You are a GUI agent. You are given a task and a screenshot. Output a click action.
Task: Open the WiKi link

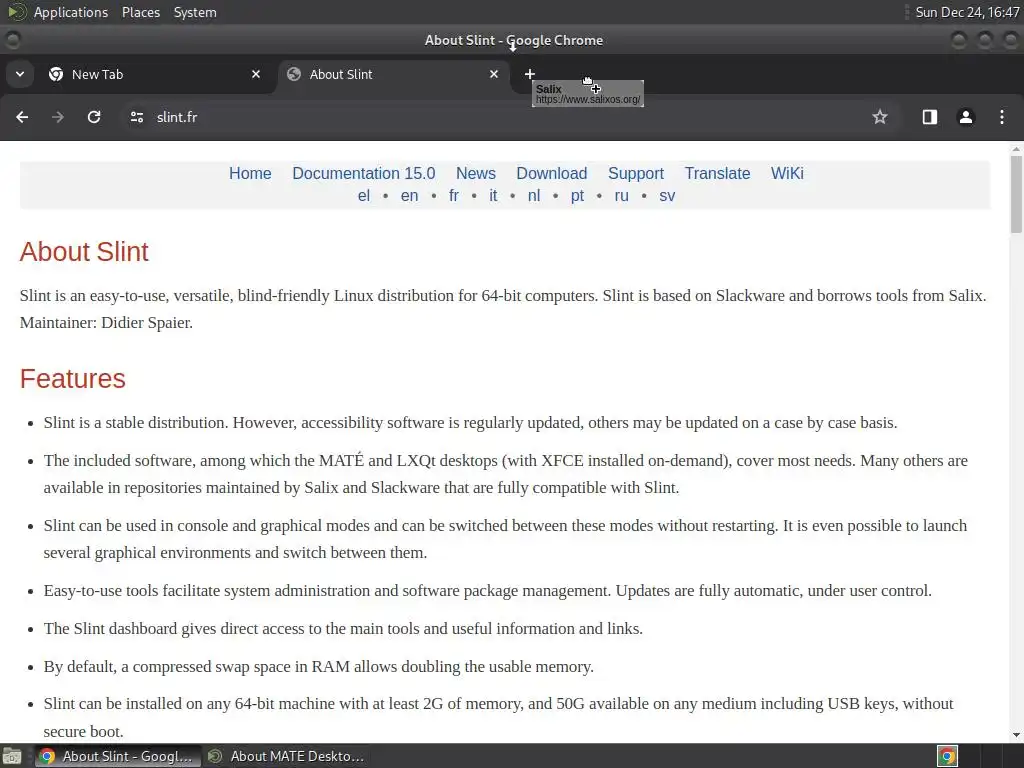787,174
